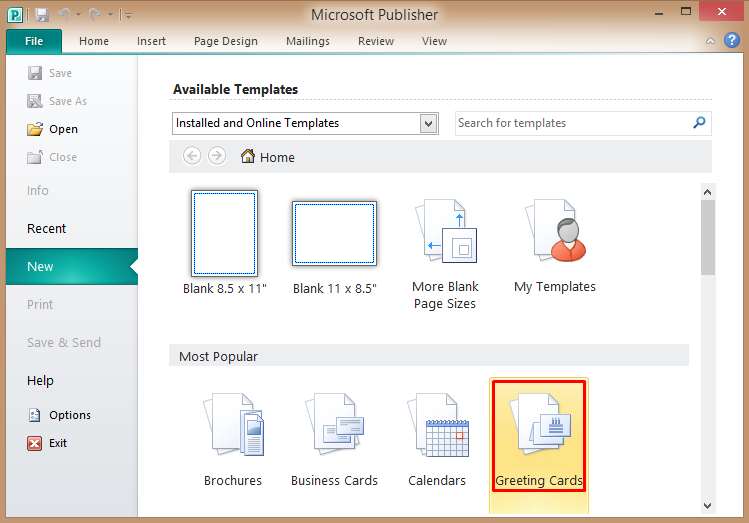Viewport: 749px width, 523px height.
Task: Open the Save & Send section
Action: [64, 342]
